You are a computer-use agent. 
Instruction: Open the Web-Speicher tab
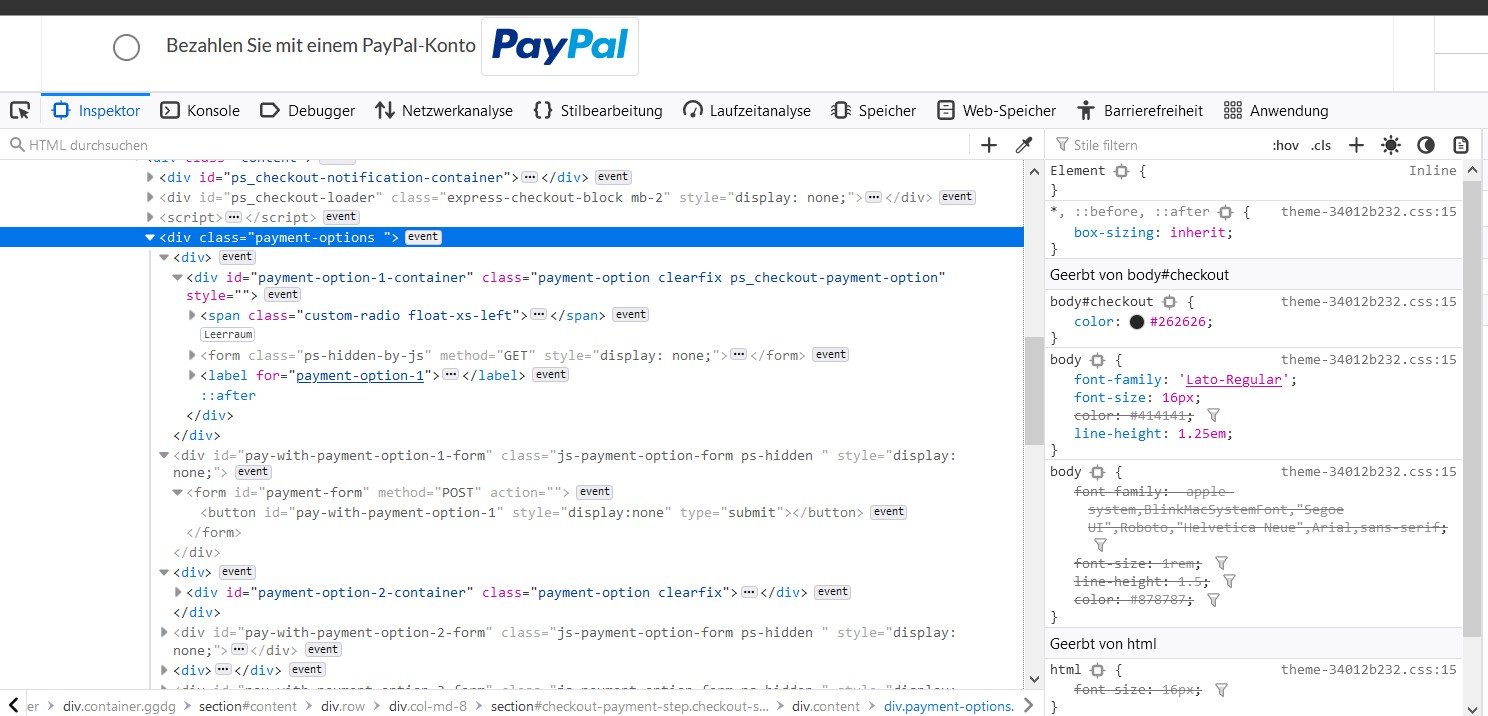tap(996, 110)
